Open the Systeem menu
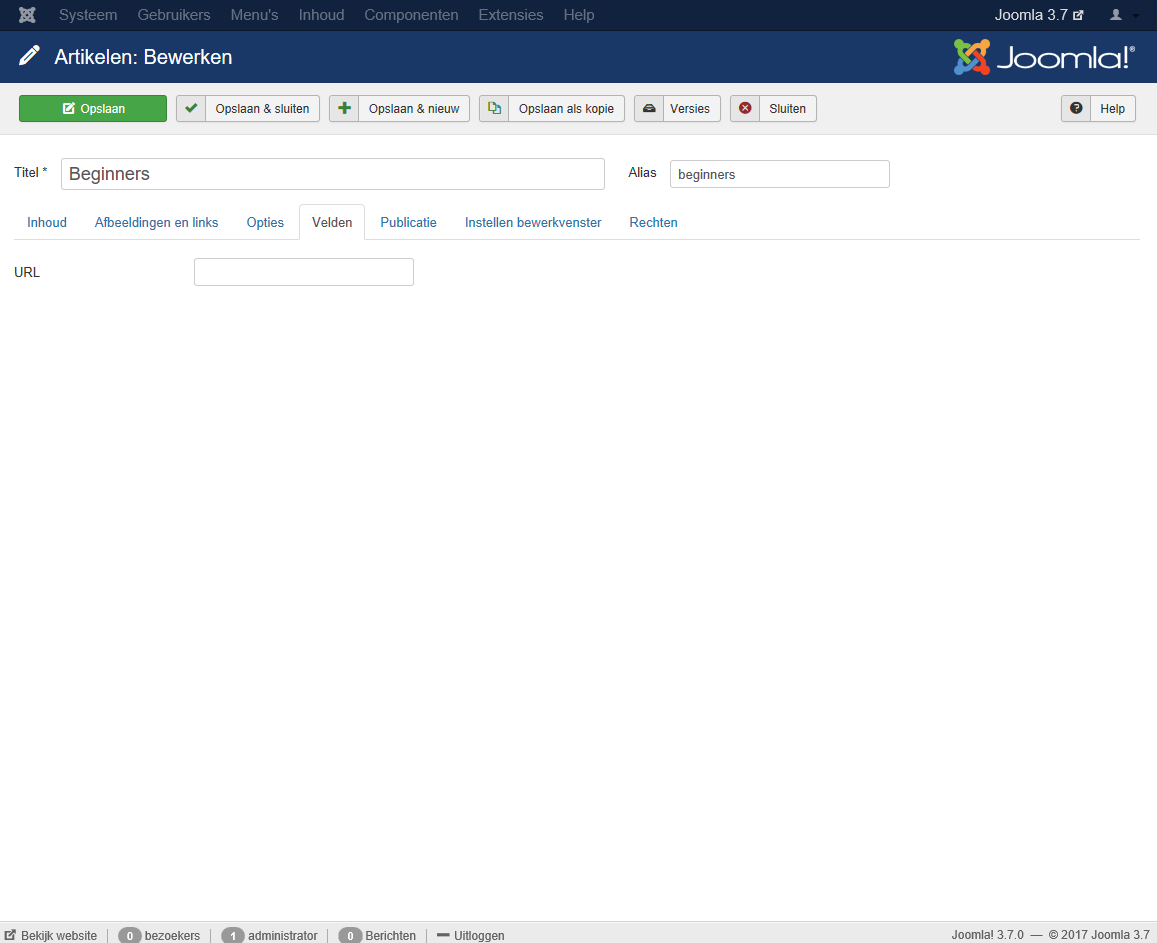The height and width of the screenshot is (943, 1157). tap(88, 15)
